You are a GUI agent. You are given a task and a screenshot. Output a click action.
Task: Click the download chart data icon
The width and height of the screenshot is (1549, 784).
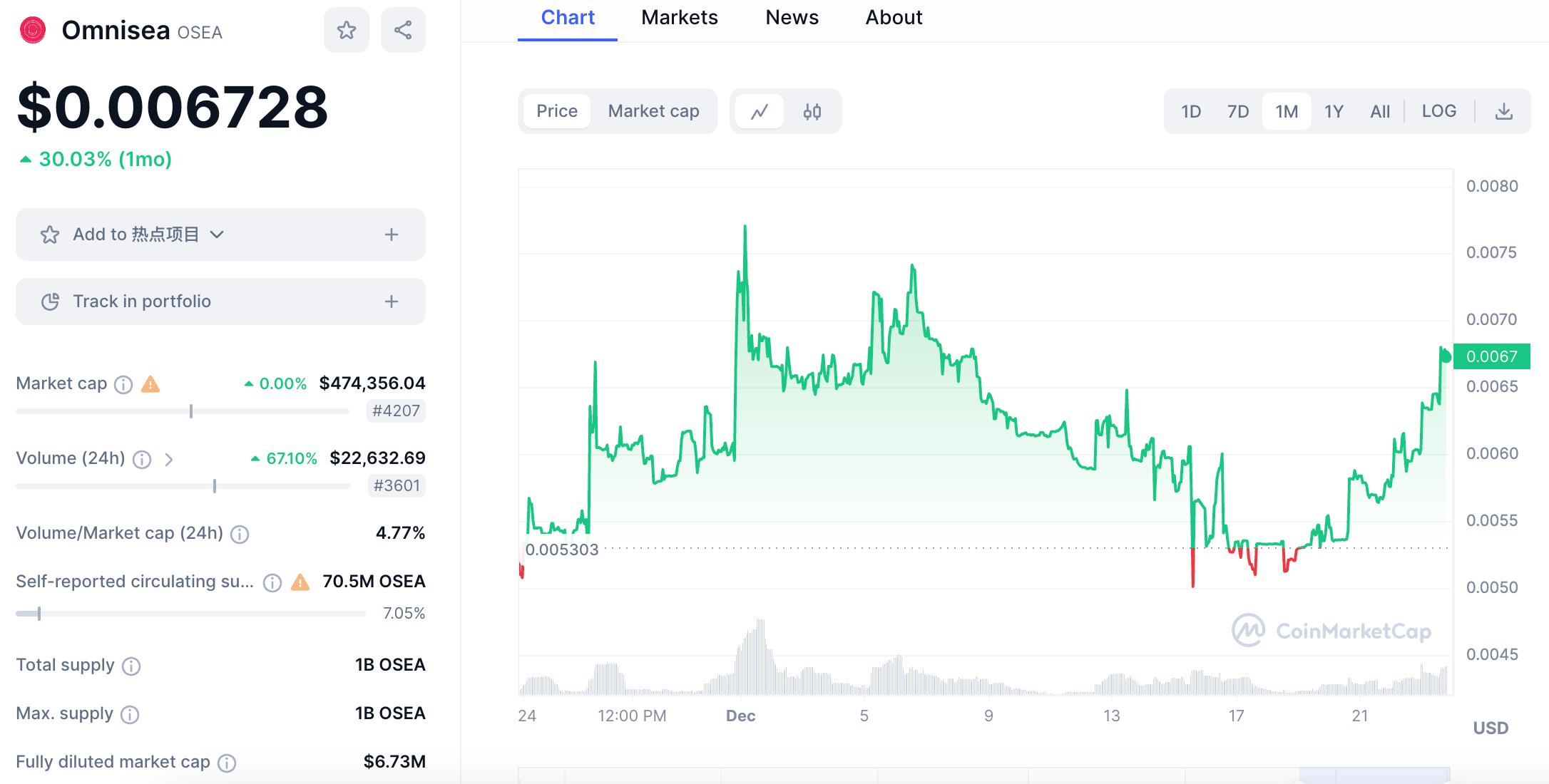point(1503,111)
